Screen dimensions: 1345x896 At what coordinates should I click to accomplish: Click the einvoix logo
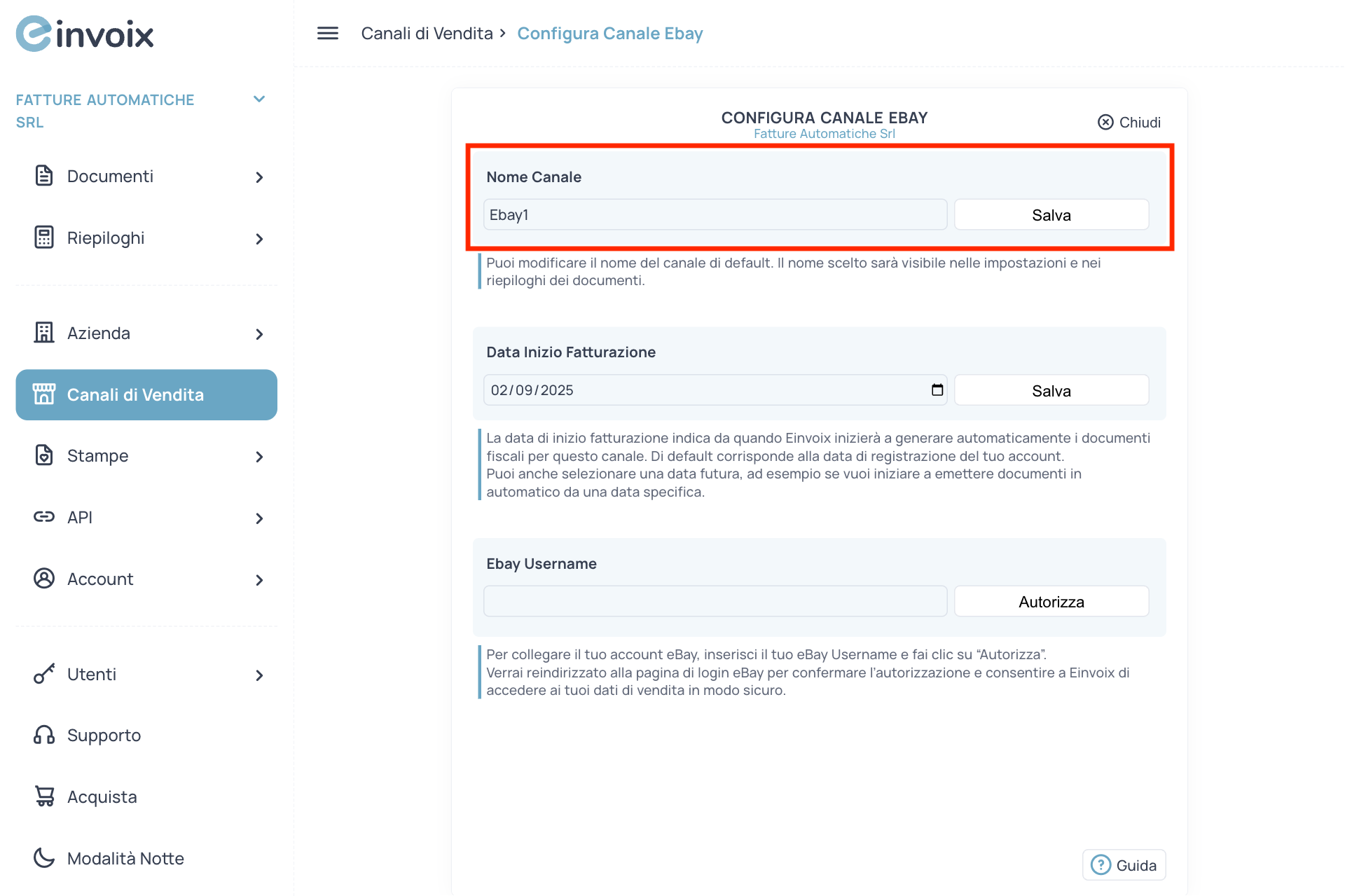(x=84, y=33)
